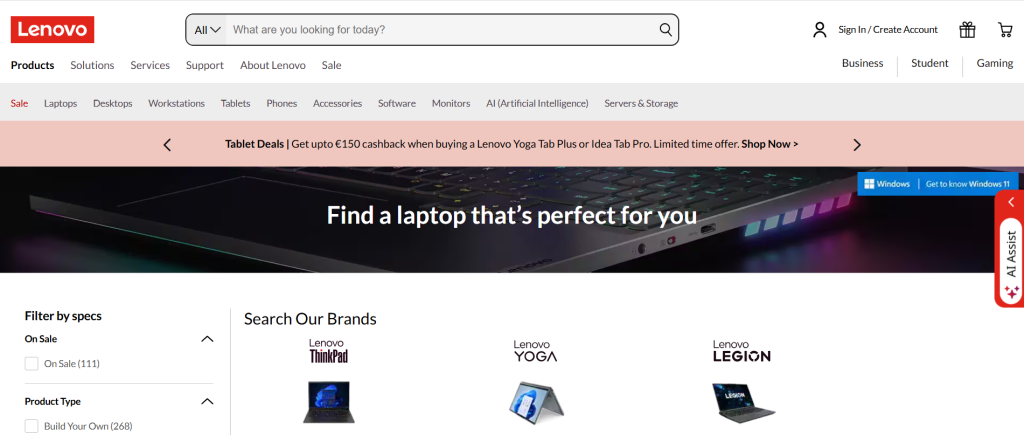Image resolution: width=1024 pixels, height=435 pixels.
Task: Check the On Sale (111) checkbox
Action: point(31,363)
